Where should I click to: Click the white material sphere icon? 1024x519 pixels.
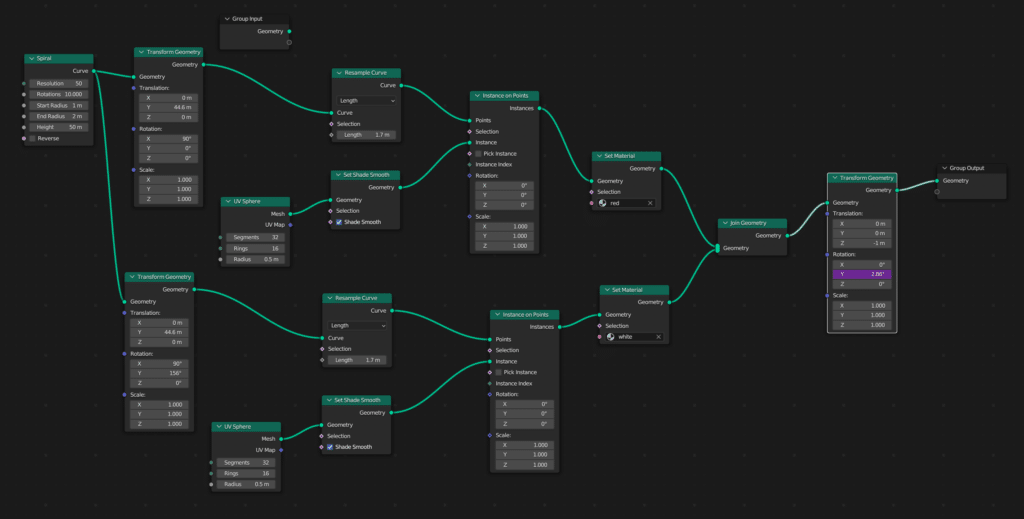(612, 337)
